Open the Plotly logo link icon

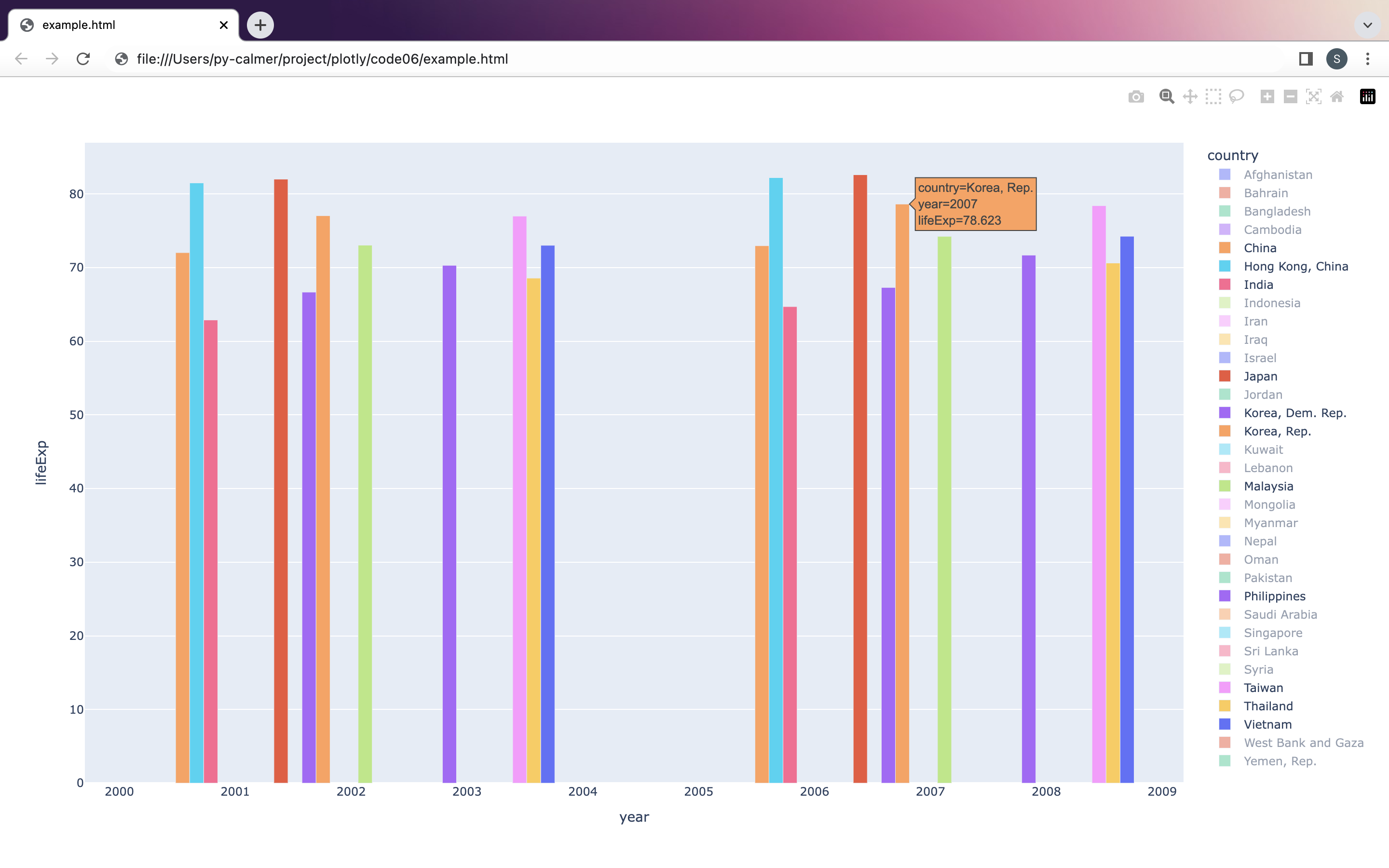click(x=1367, y=96)
